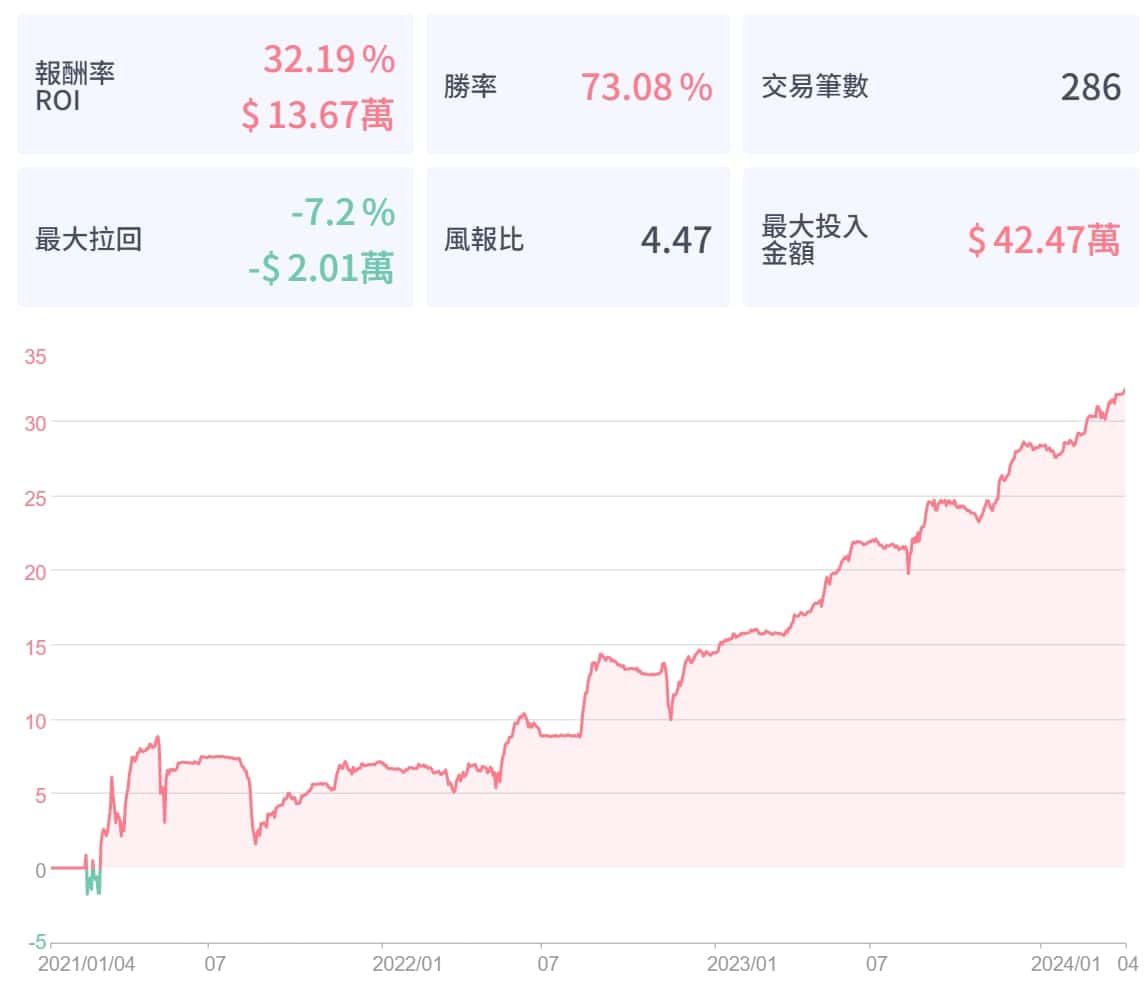Click the 最大拉回 label
Image resolution: width=1146 pixels, height=984 pixels.
(x=88, y=240)
